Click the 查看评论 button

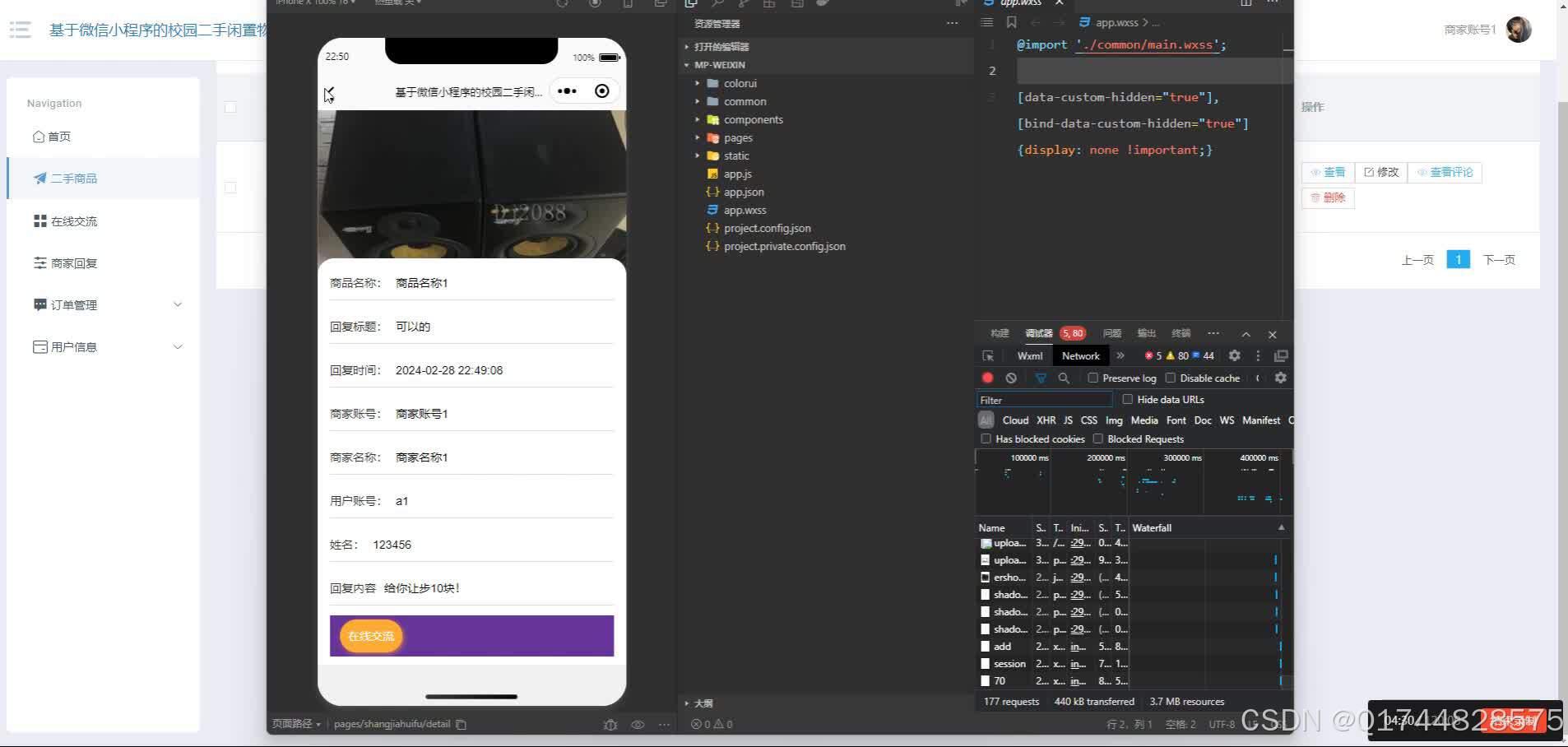(1445, 172)
